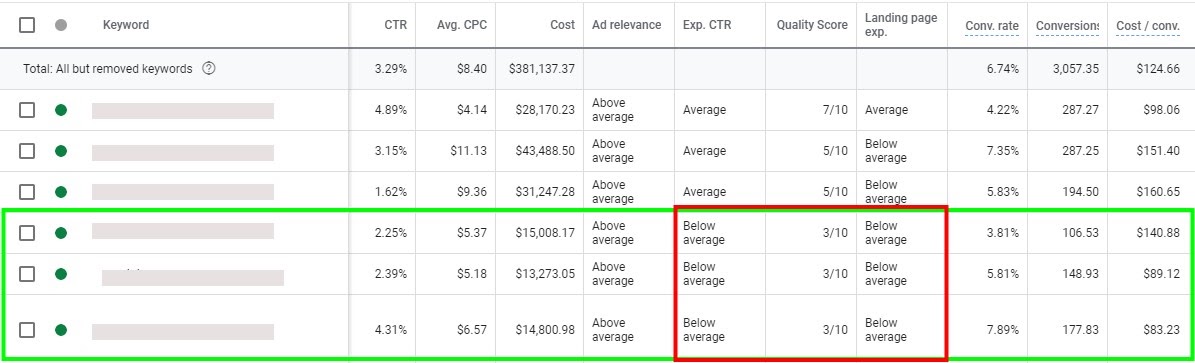Click the Cost / conv. column header

coord(1149,26)
